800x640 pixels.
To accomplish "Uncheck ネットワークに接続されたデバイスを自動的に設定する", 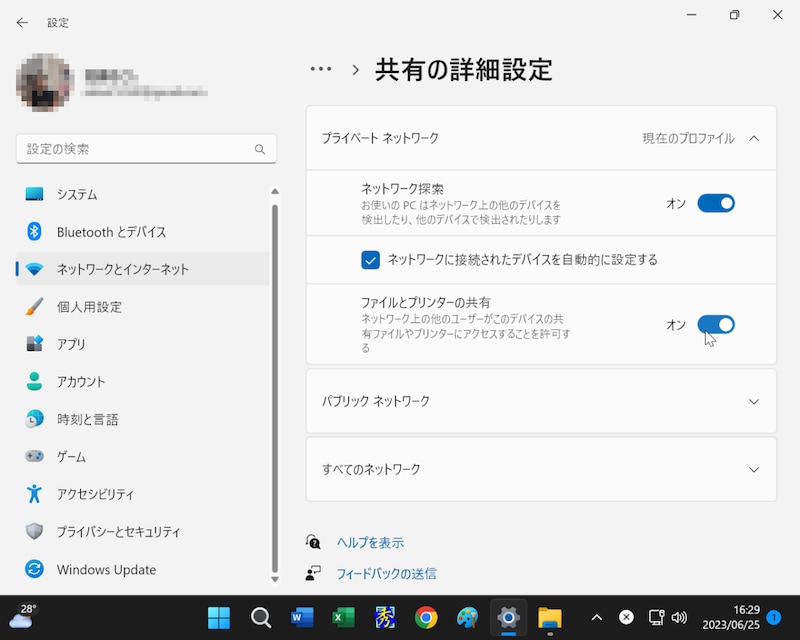I will point(371,260).
